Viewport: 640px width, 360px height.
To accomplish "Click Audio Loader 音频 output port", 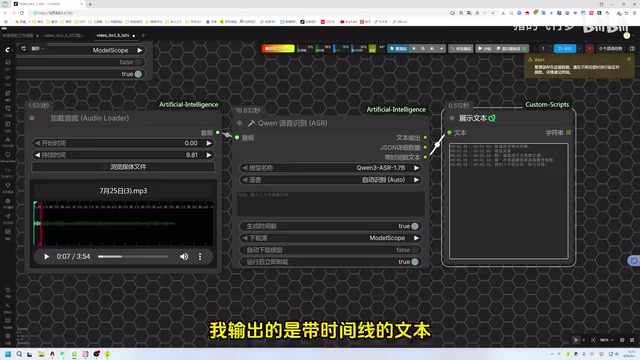I will click(218, 132).
